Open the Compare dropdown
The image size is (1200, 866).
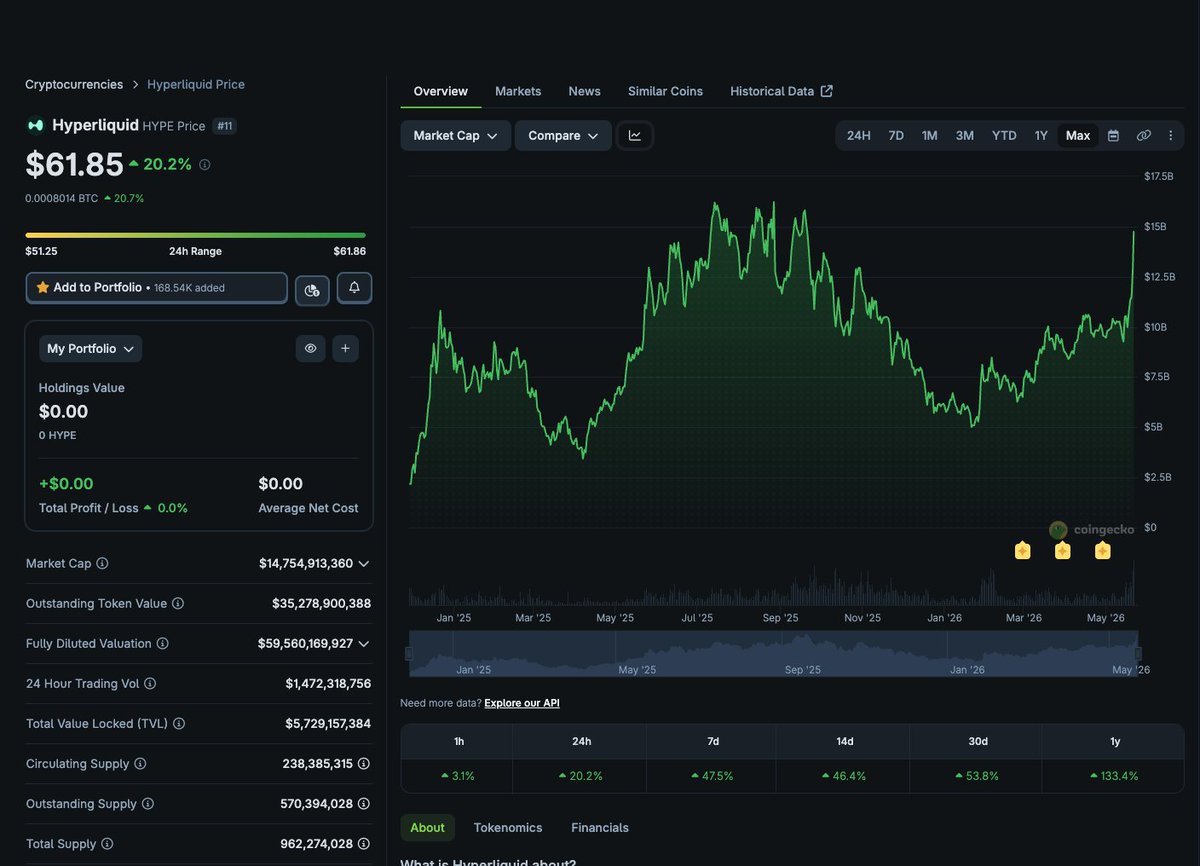click(x=563, y=136)
